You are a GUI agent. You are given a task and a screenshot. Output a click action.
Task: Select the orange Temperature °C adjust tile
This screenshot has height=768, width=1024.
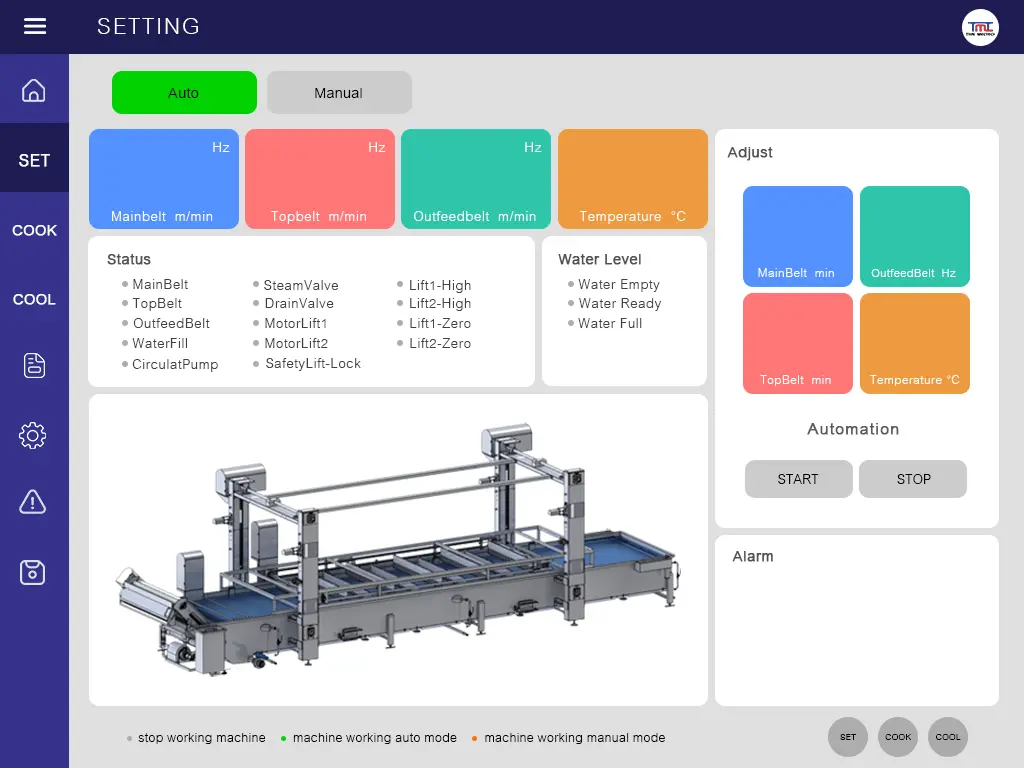tap(914, 343)
